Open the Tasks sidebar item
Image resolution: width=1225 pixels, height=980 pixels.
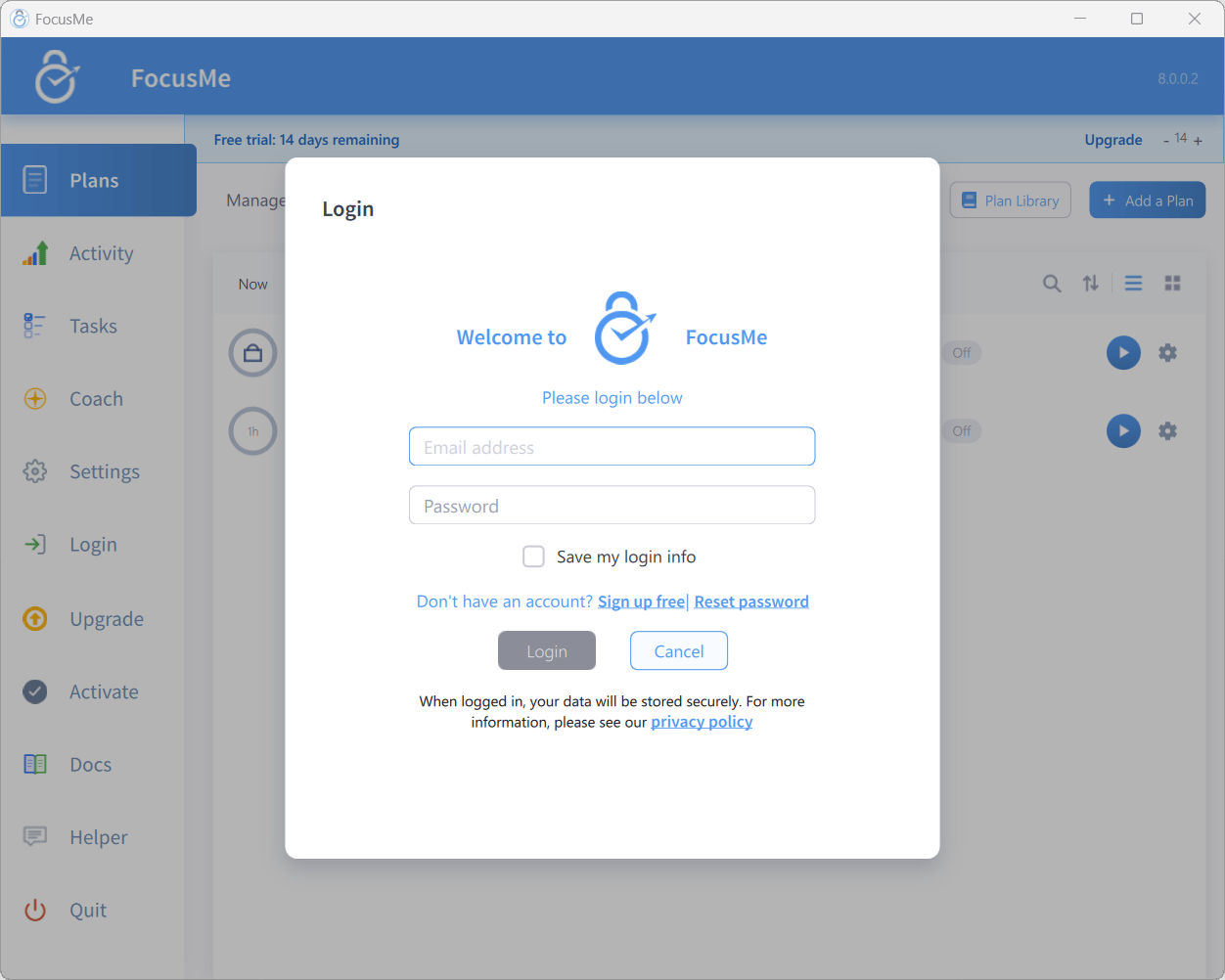[93, 326]
